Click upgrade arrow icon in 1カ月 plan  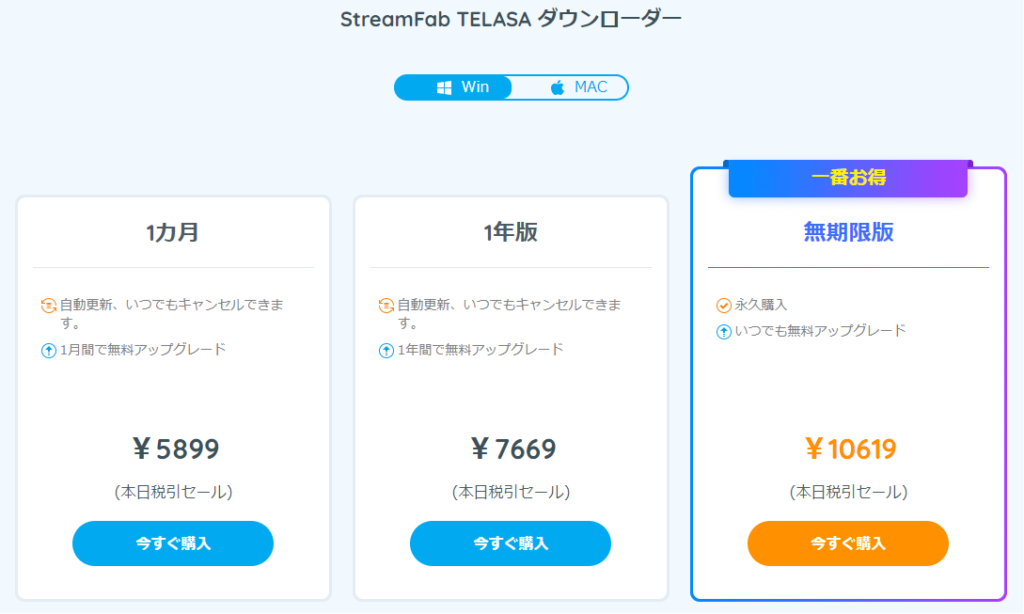coord(48,351)
